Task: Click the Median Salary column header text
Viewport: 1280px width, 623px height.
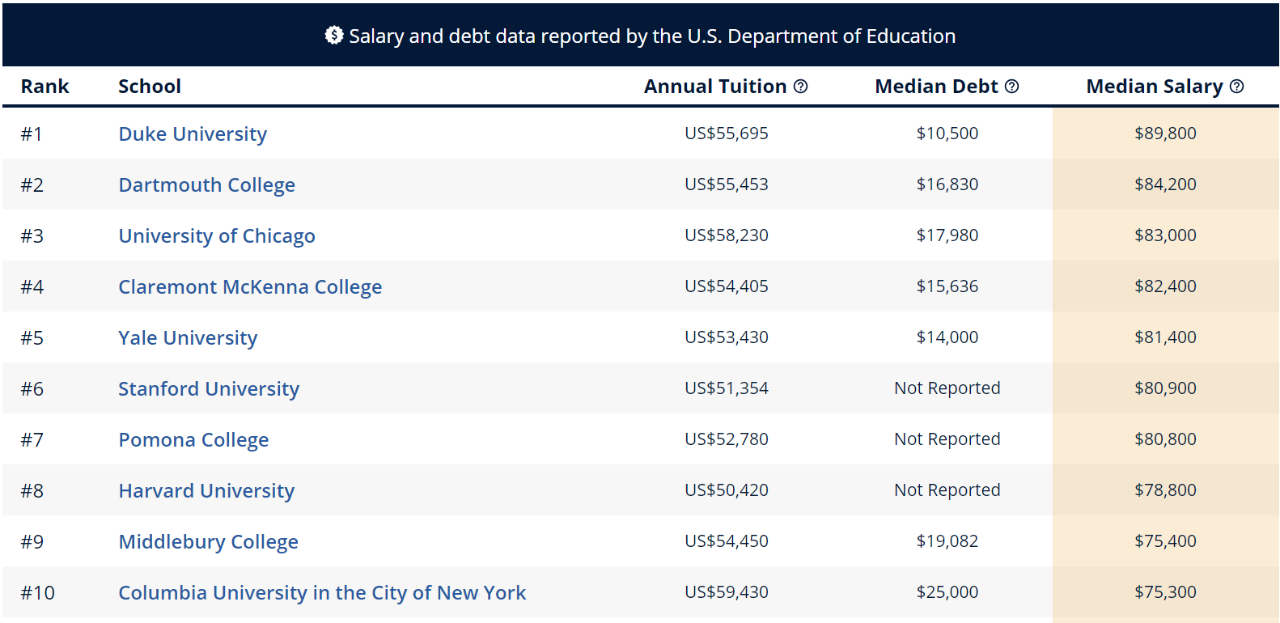Action: 1155,86
